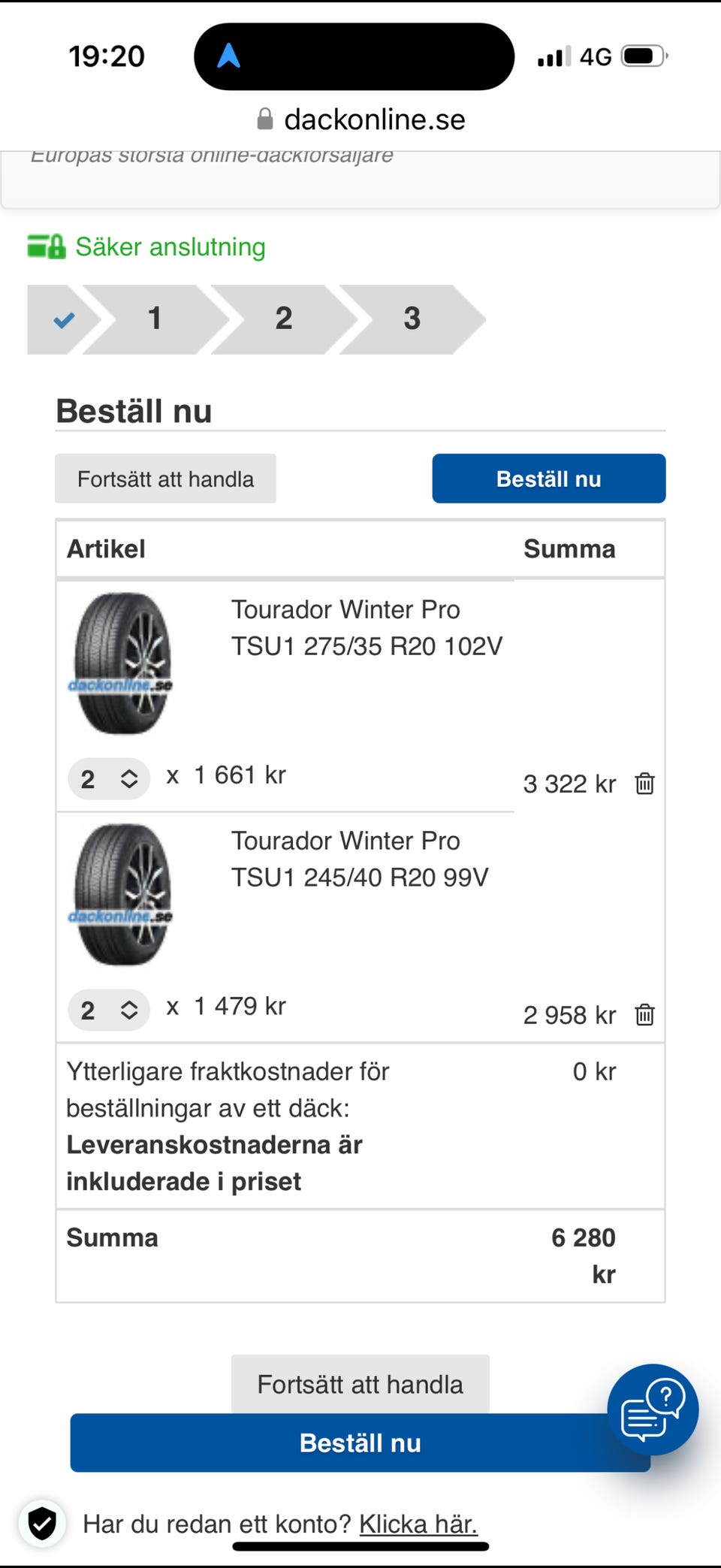Tap the shield checkmark security badge
Viewport: 721px width, 1568px height.
click(x=42, y=1524)
